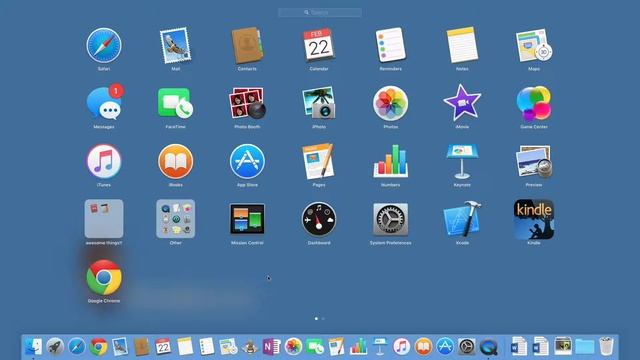The image size is (640, 360).
Task: Open Calendar in the Dock
Action: coord(163,347)
